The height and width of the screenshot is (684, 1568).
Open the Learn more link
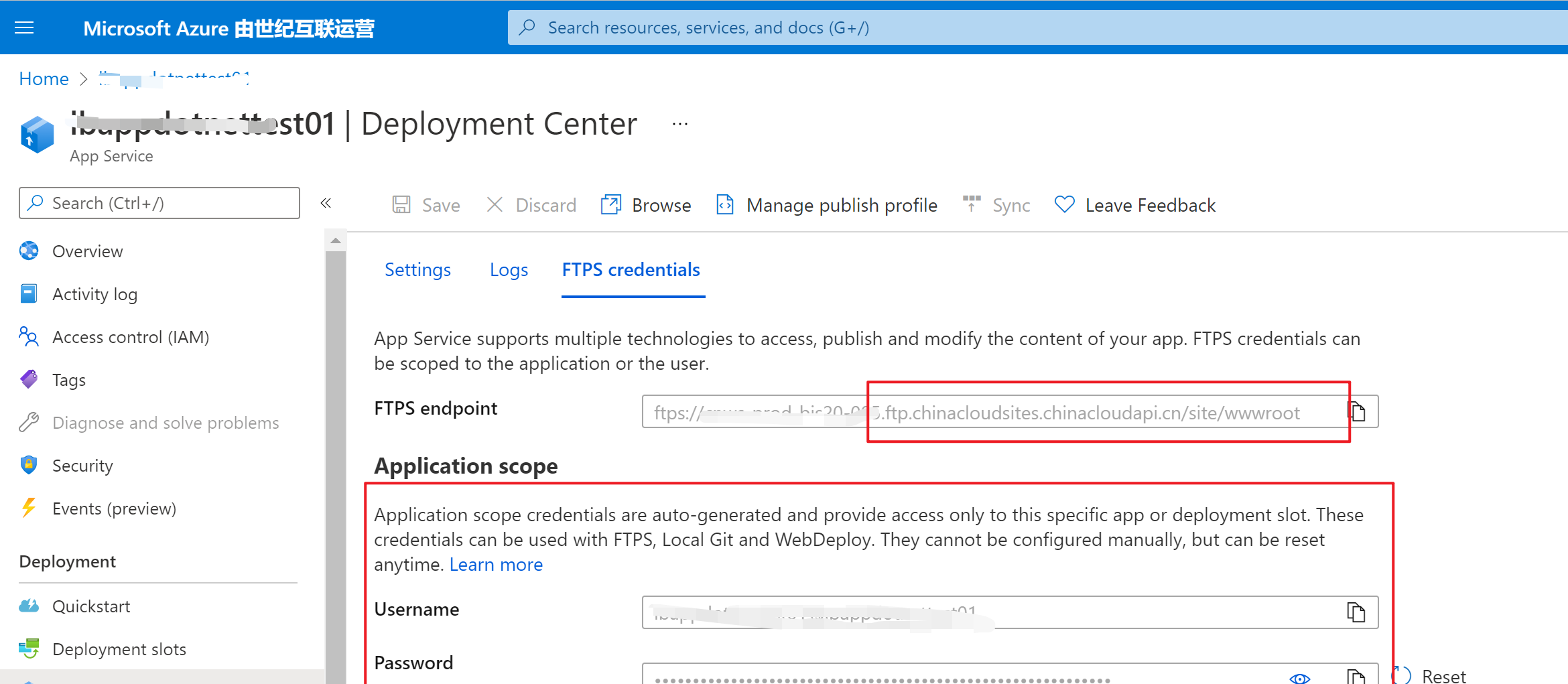(496, 565)
